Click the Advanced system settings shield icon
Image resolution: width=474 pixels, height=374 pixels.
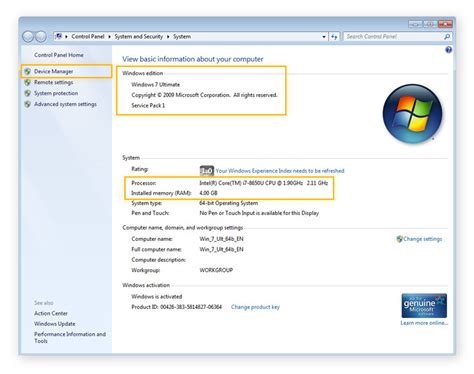click(x=28, y=104)
